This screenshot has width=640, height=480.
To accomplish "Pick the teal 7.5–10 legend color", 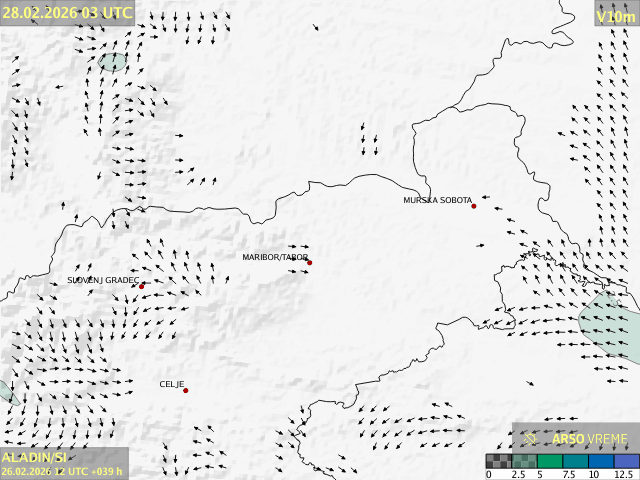I will (575, 461).
